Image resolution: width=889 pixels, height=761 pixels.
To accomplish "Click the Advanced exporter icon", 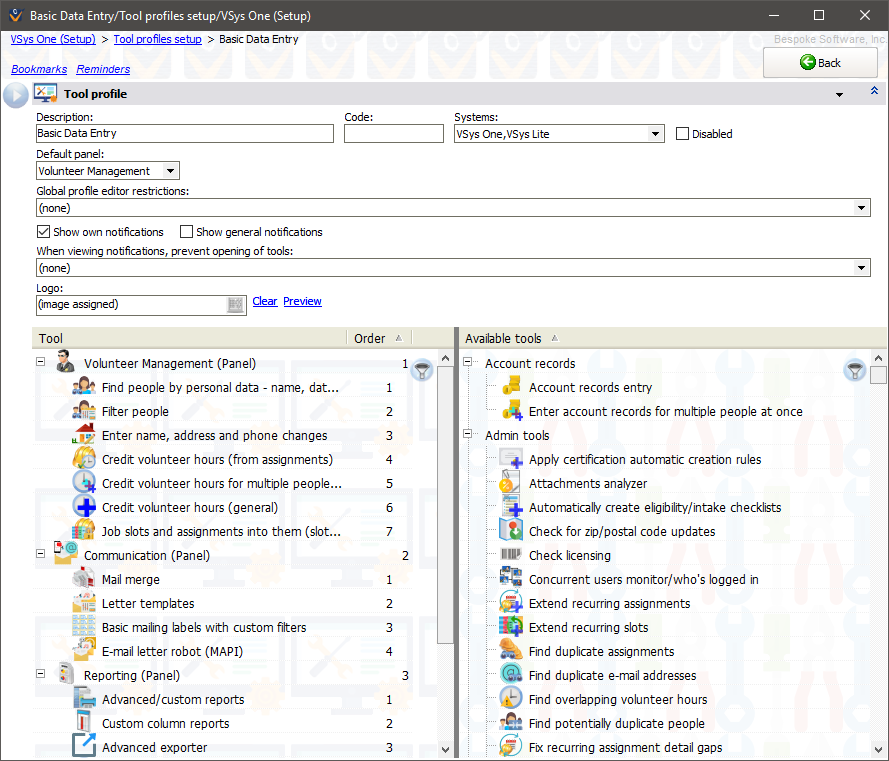I will pos(84,747).
